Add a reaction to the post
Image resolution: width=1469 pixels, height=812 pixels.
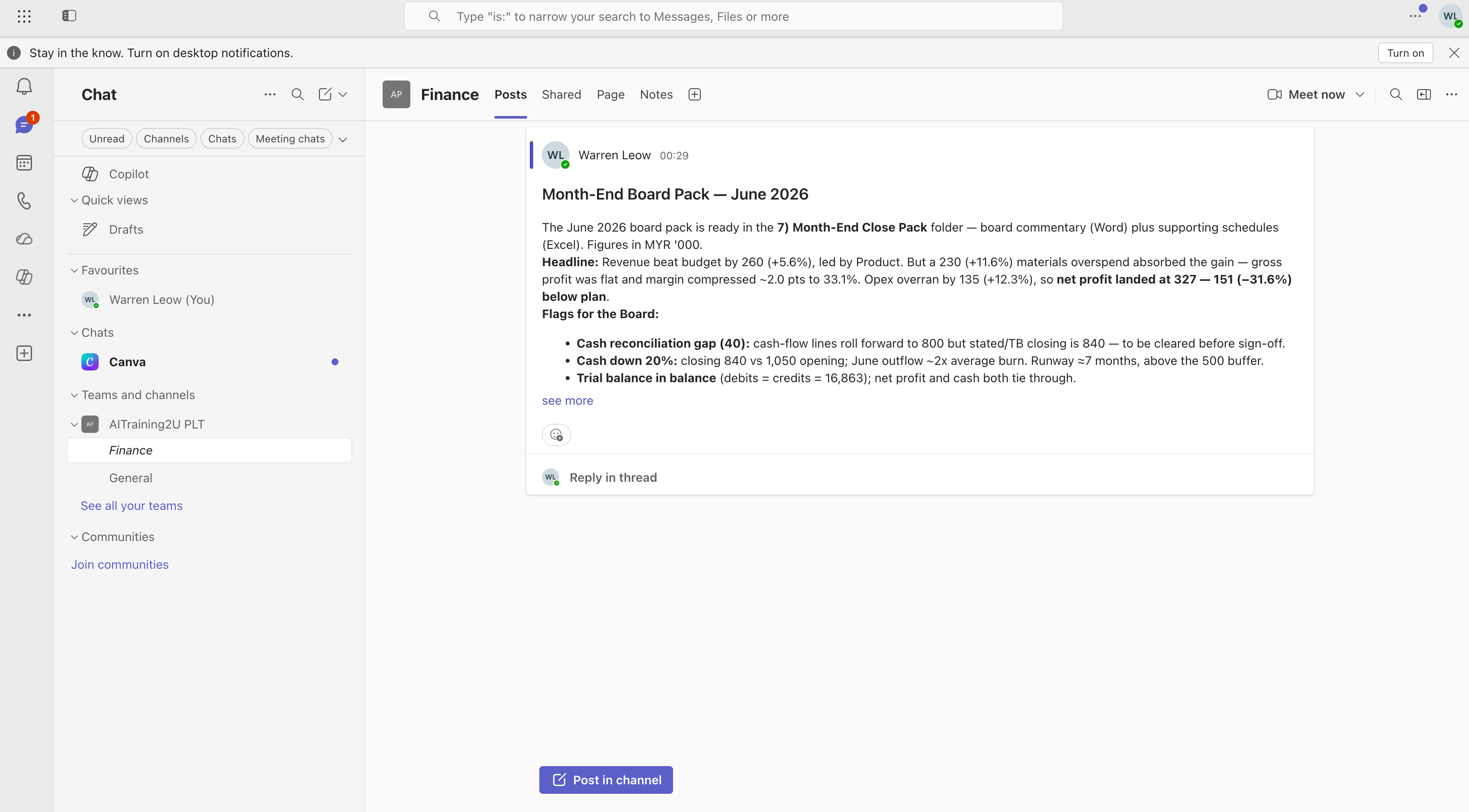(x=556, y=435)
